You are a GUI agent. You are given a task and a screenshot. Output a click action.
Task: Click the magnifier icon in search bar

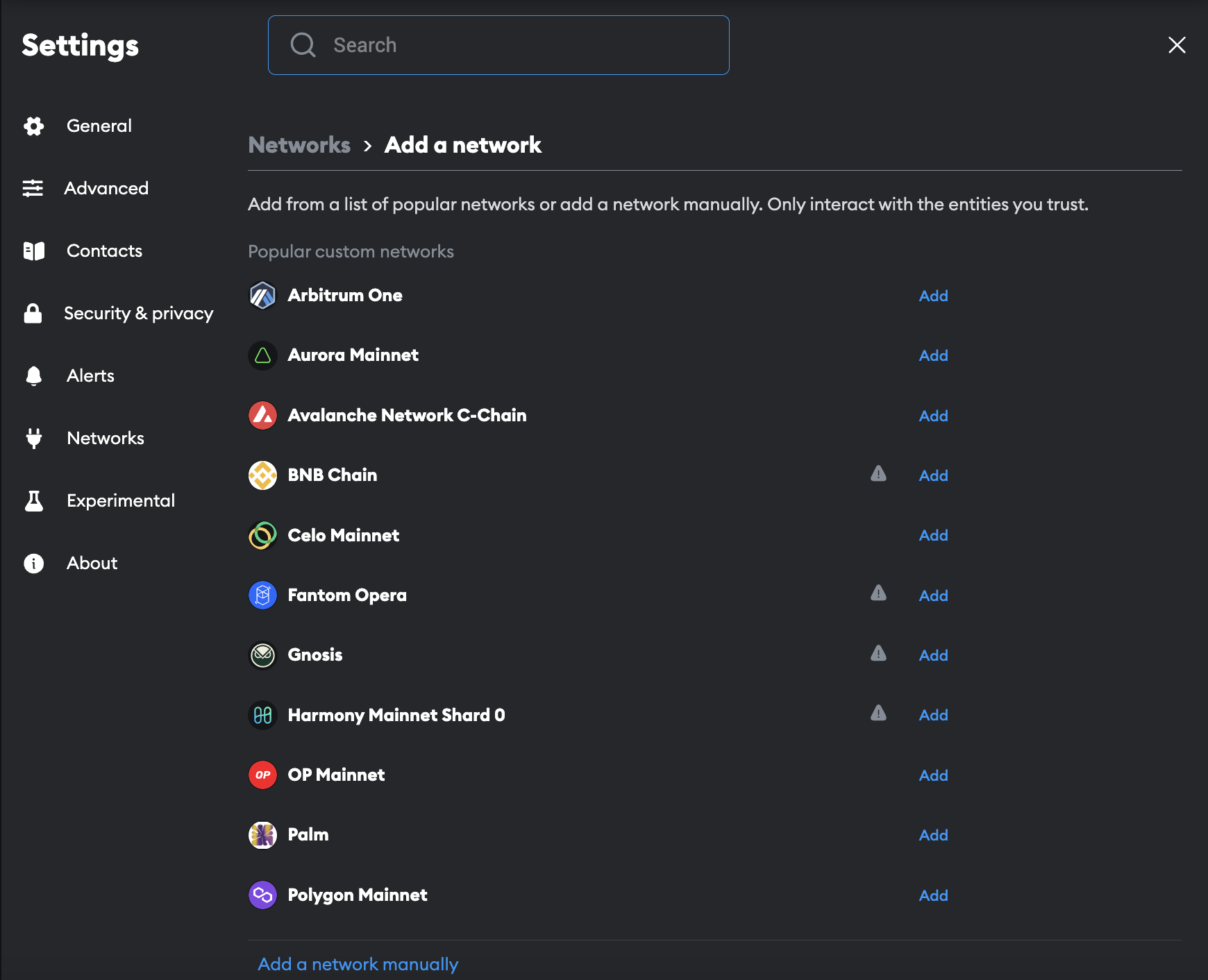[x=303, y=45]
